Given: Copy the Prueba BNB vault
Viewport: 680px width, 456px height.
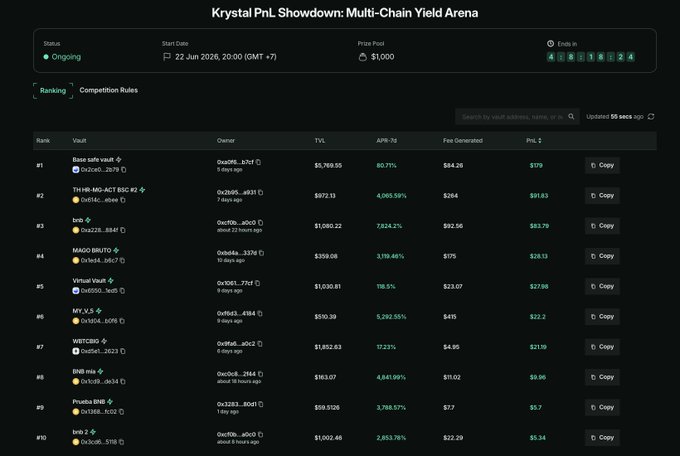Looking at the screenshot, I should [602, 407].
